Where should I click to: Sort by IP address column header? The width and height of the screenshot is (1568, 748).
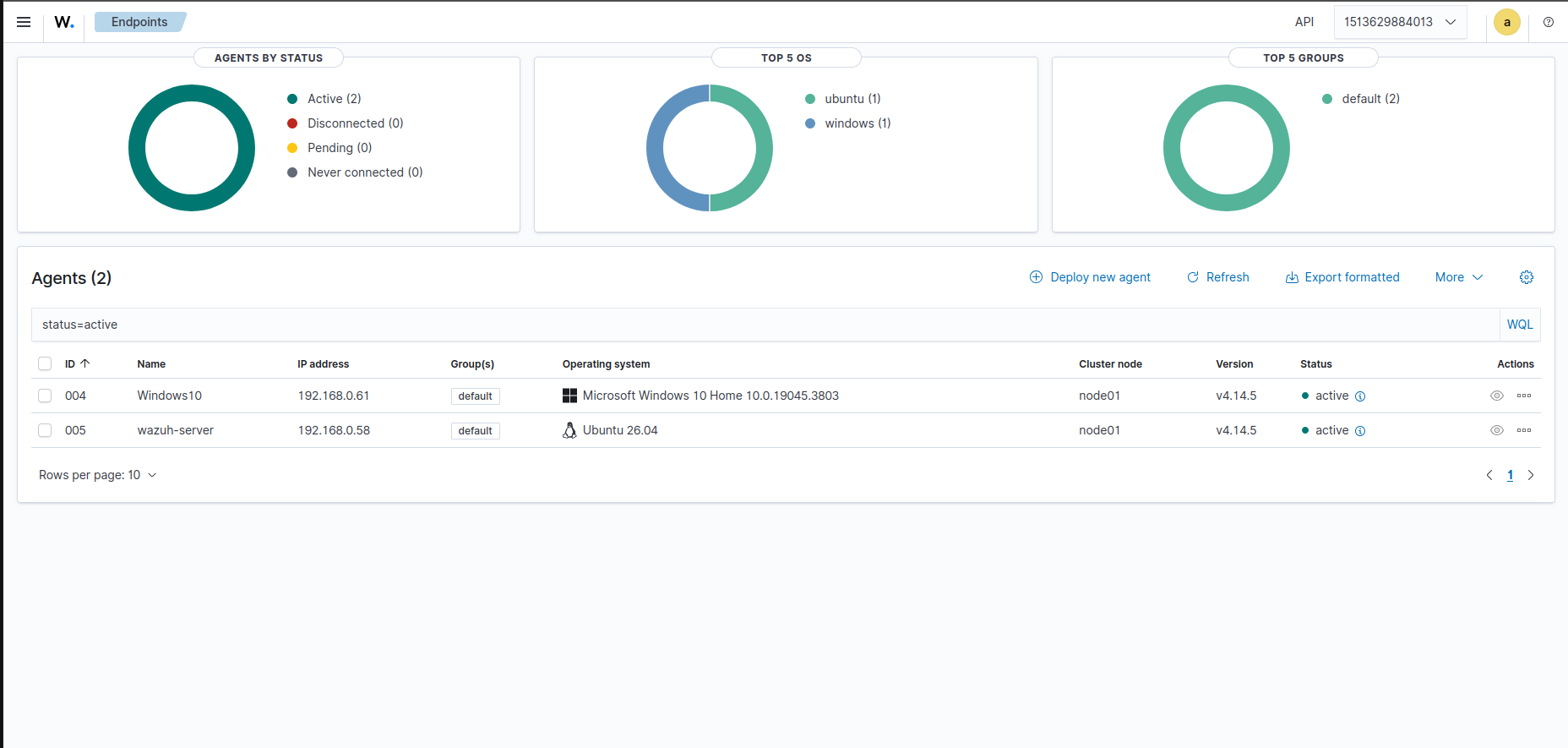tap(323, 364)
